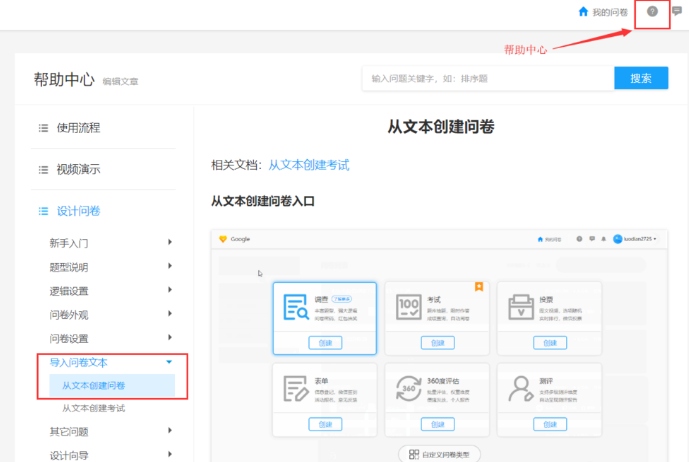Open the help center question mark icon
Viewport: 689px width, 462px height.
[x=652, y=11]
